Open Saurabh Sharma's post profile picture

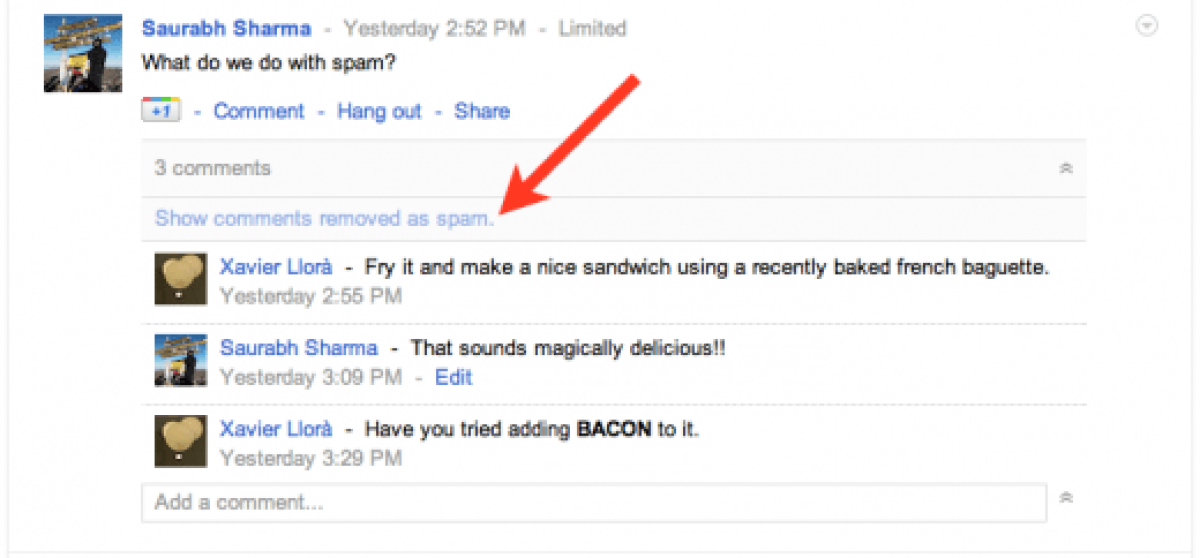point(83,53)
